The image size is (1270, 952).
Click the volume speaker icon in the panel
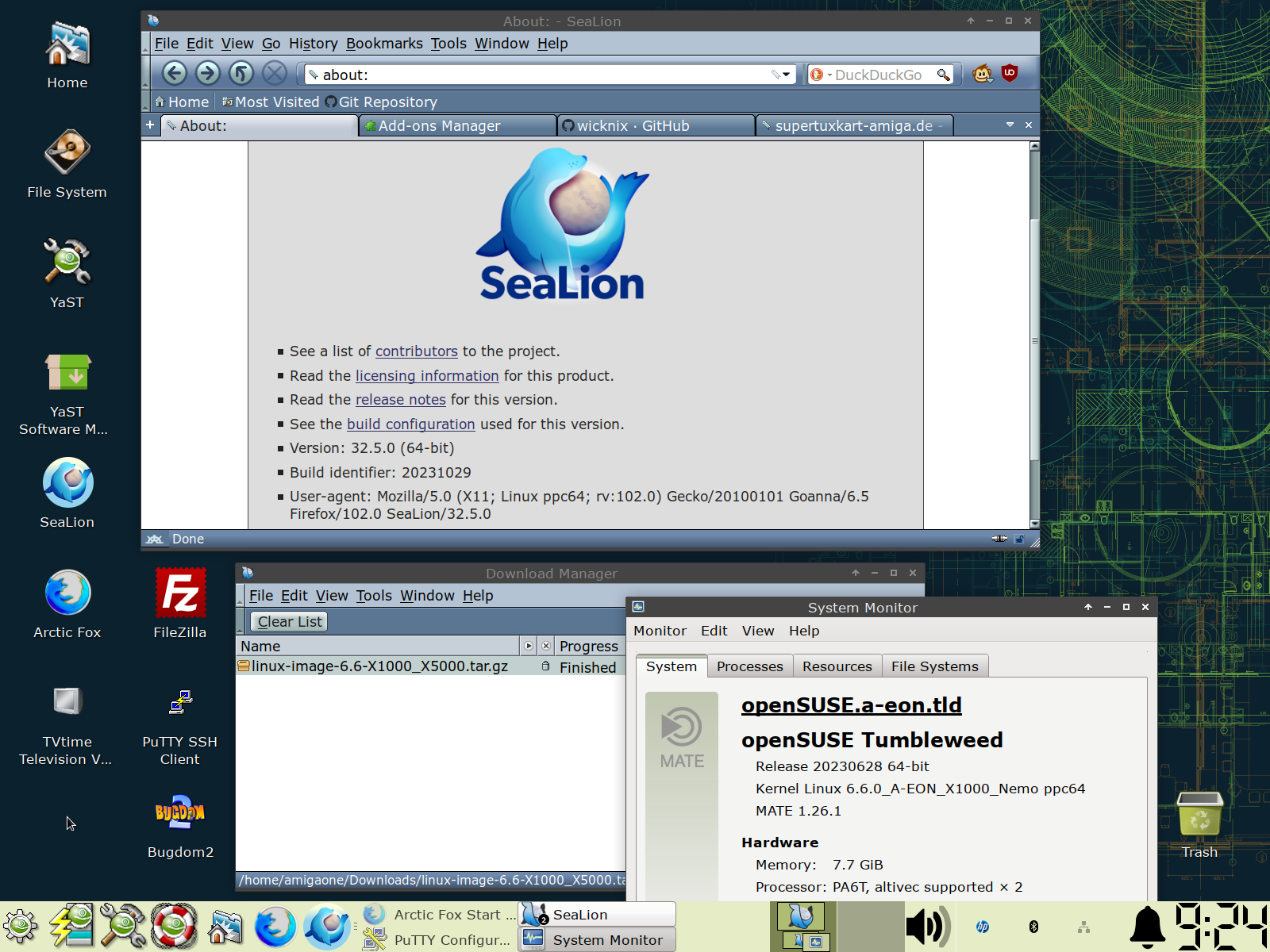pos(928,927)
